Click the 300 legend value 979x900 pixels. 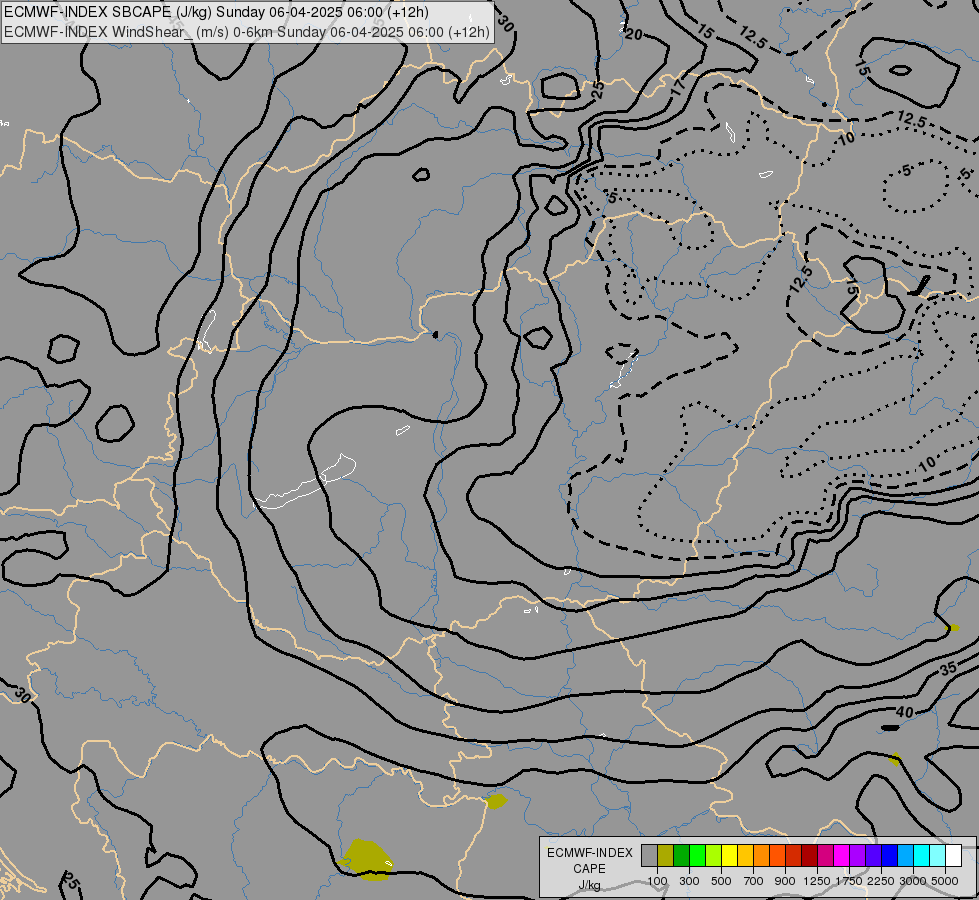(x=689, y=881)
